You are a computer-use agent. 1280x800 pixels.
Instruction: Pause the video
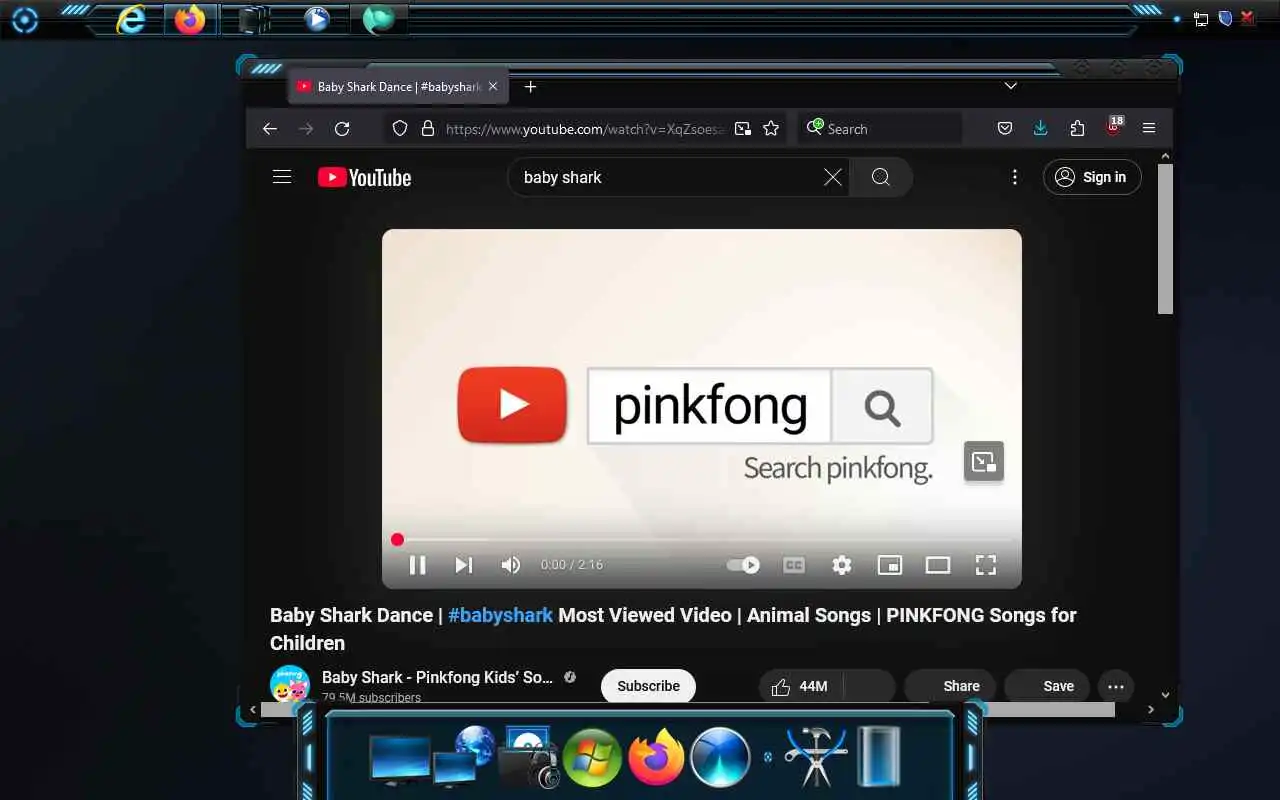(x=418, y=565)
